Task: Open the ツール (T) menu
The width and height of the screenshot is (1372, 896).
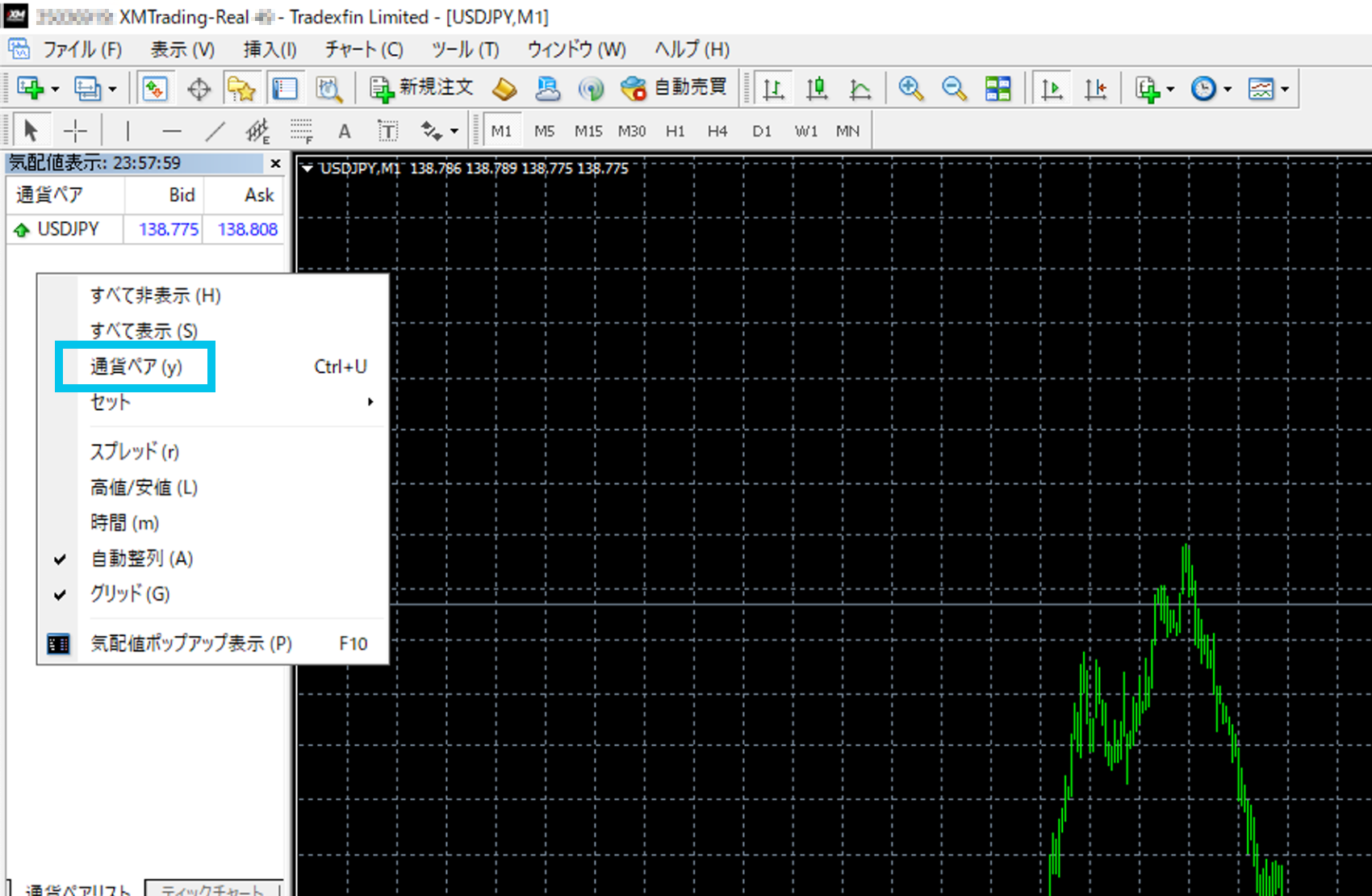Action: coord(465,50)
